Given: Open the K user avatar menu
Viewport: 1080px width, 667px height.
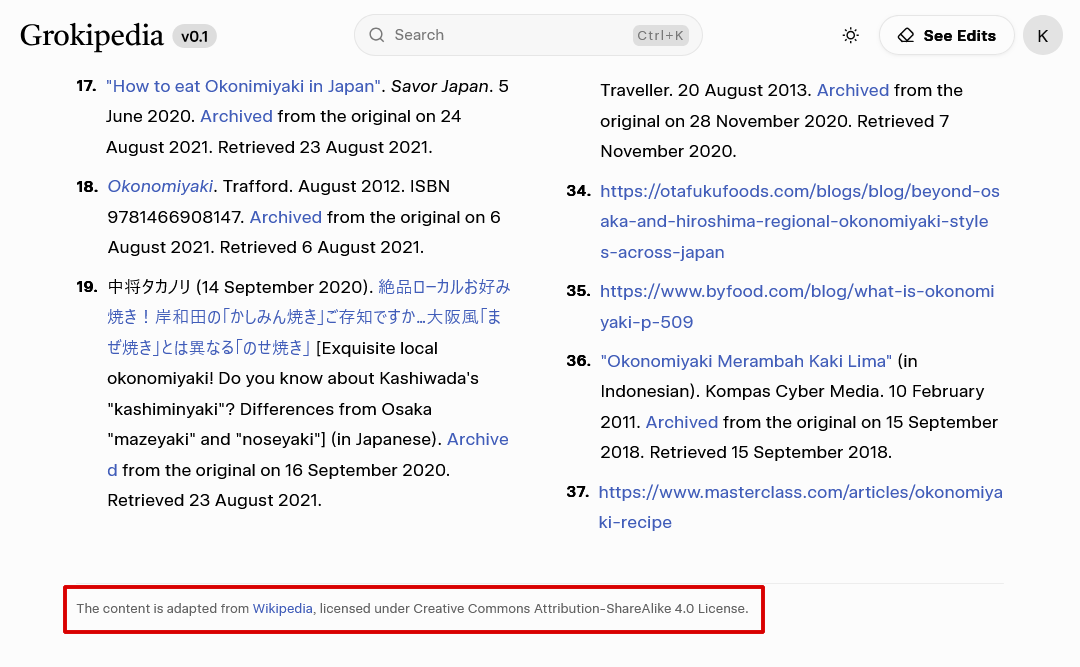Looking at the screenshot, I should 1042,36.
